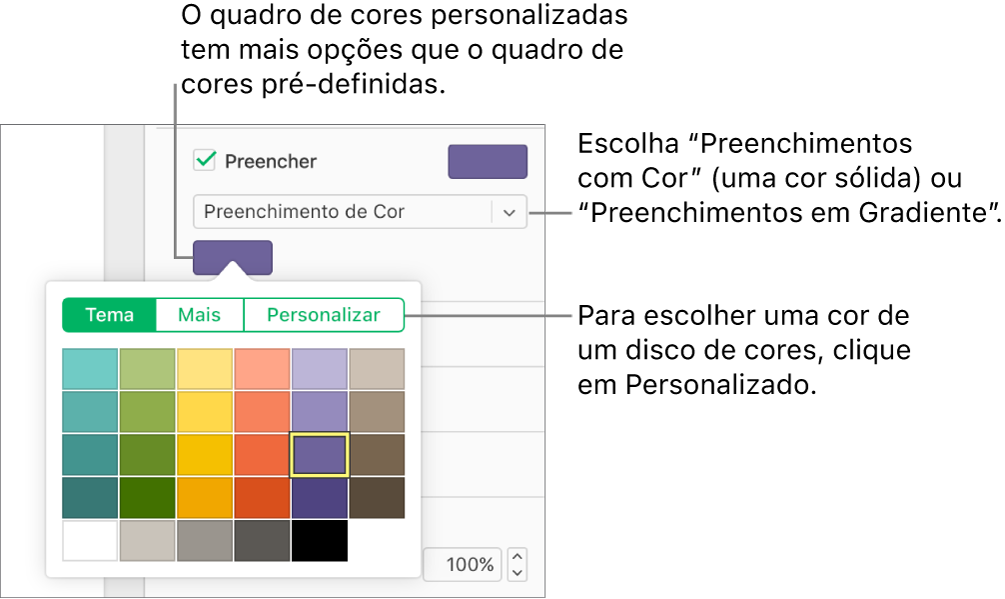Screen dimensions: 1005x599
Task: Pick the light salmon swatch in top row
Action: 262,368
